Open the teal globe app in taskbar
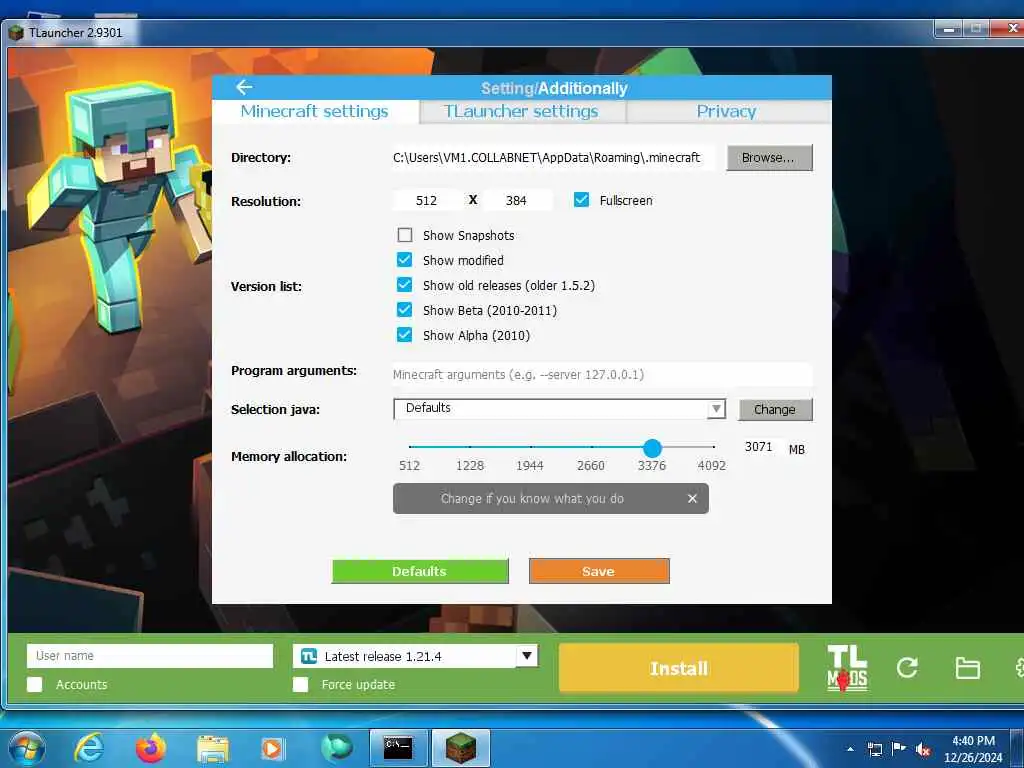This screenshot has width=1024, height=768. coord(336,748)
